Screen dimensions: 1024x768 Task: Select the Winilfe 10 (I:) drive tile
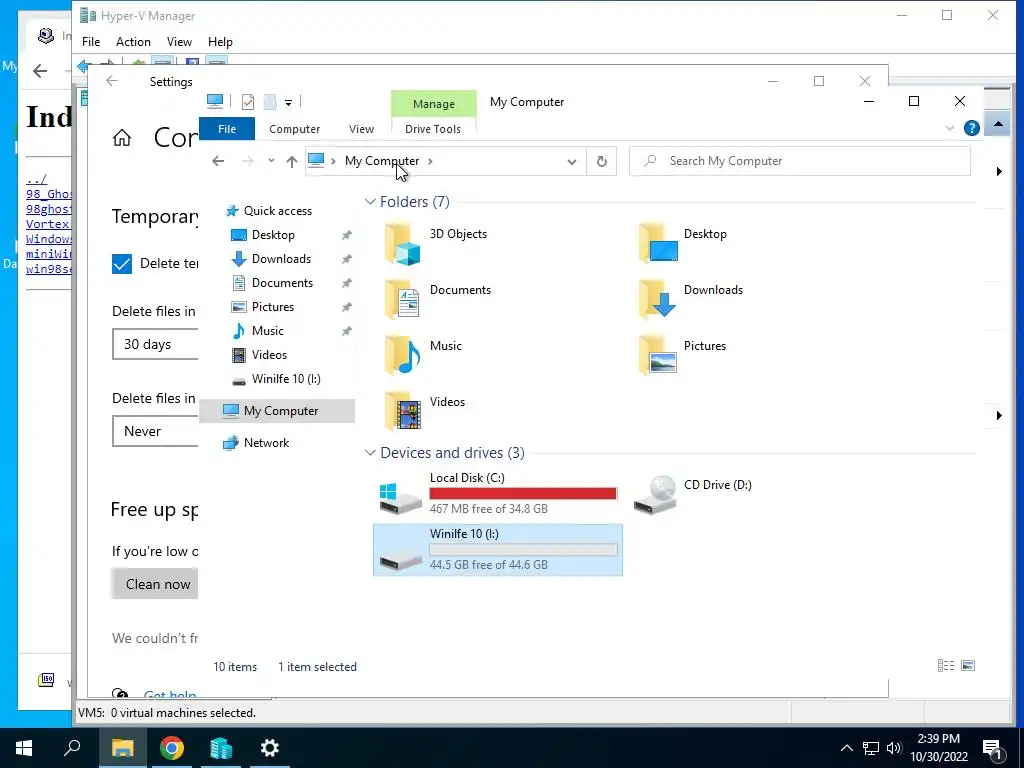[498, 550]
